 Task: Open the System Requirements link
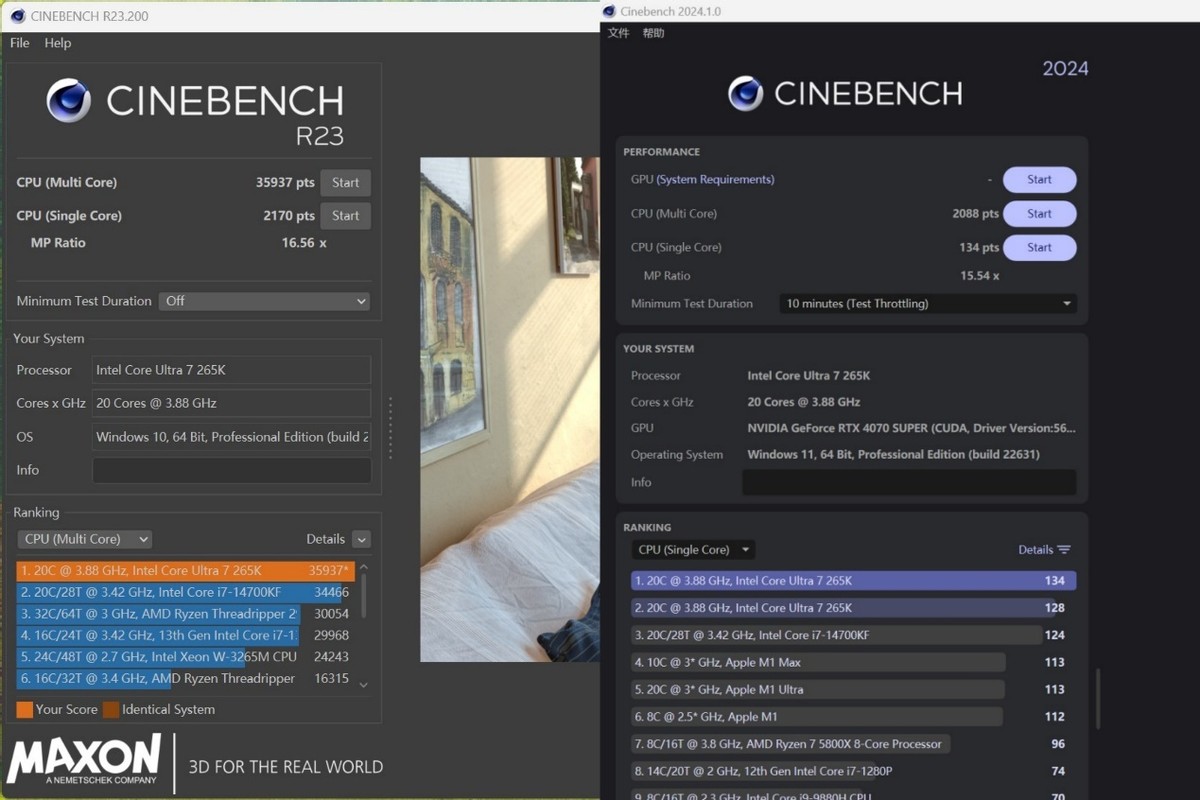pos(715,180)
